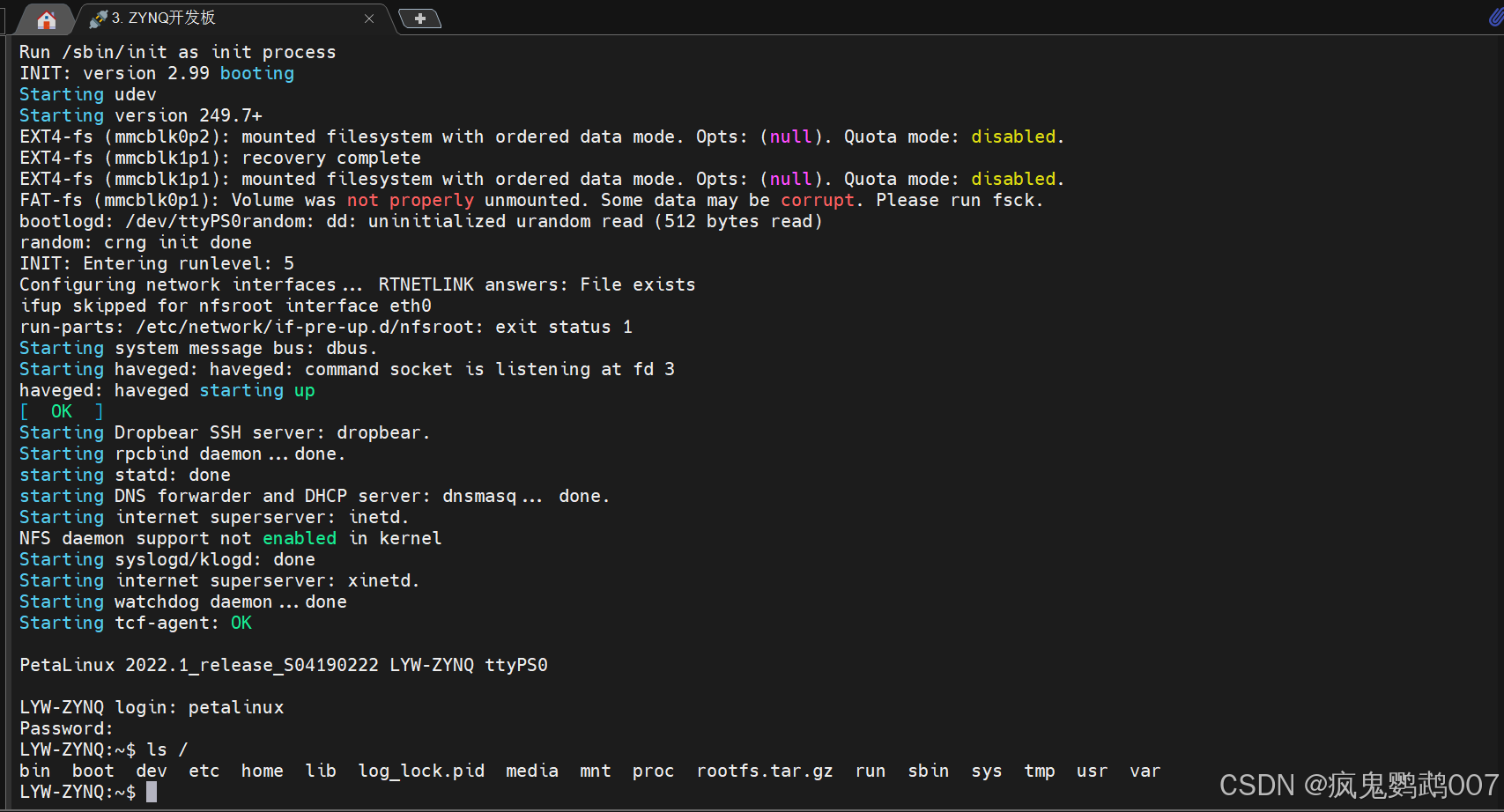Click the enabled text in NFS daemon line
The image size is (1504, 812).
click(300, 538)
